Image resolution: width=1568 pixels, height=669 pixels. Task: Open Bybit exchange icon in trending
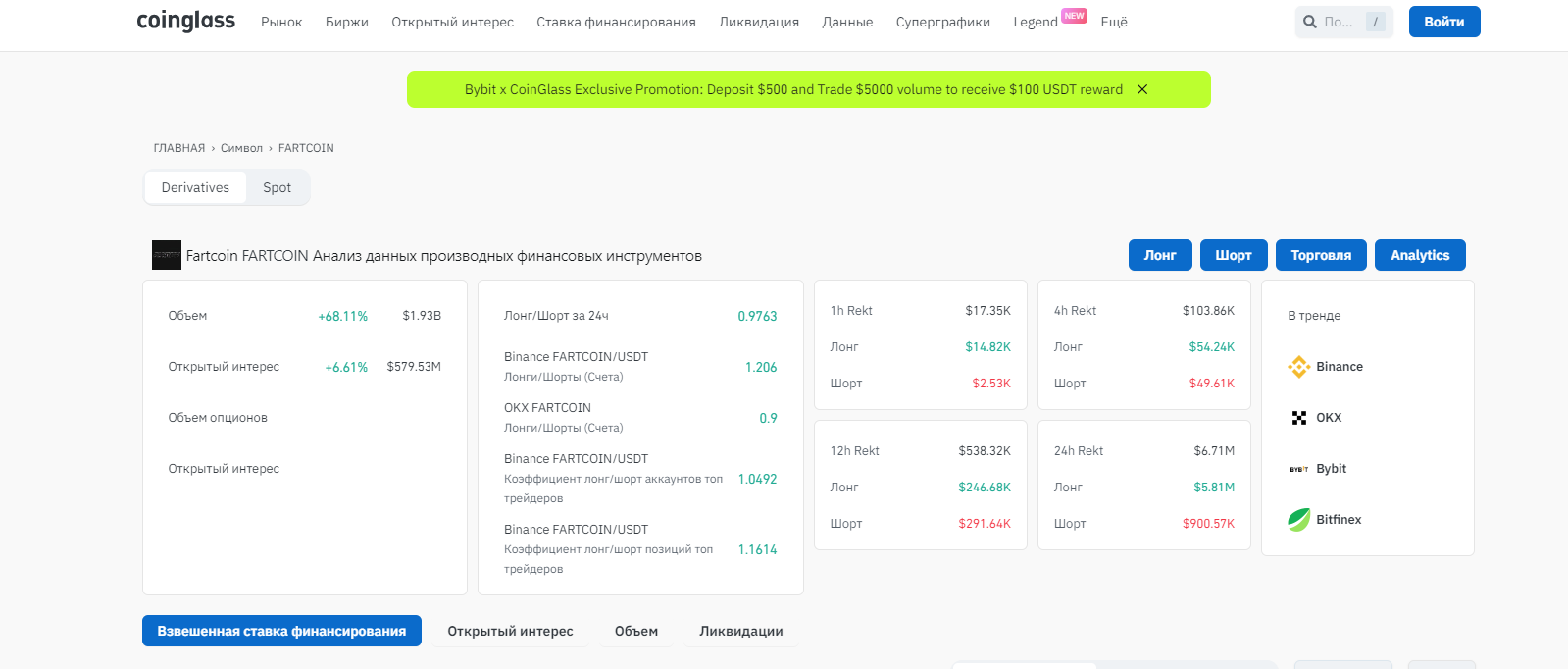click(1299, 469)
